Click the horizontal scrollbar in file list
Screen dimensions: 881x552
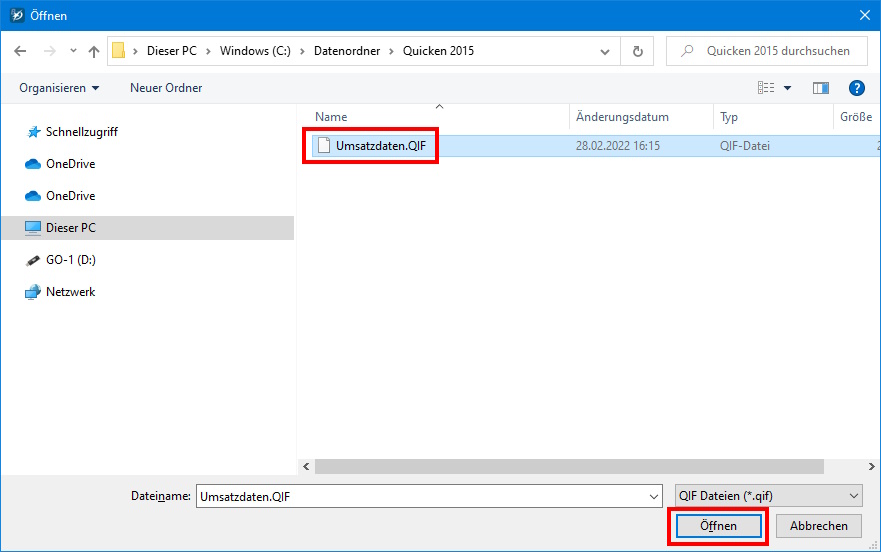[x=568, y=467]
